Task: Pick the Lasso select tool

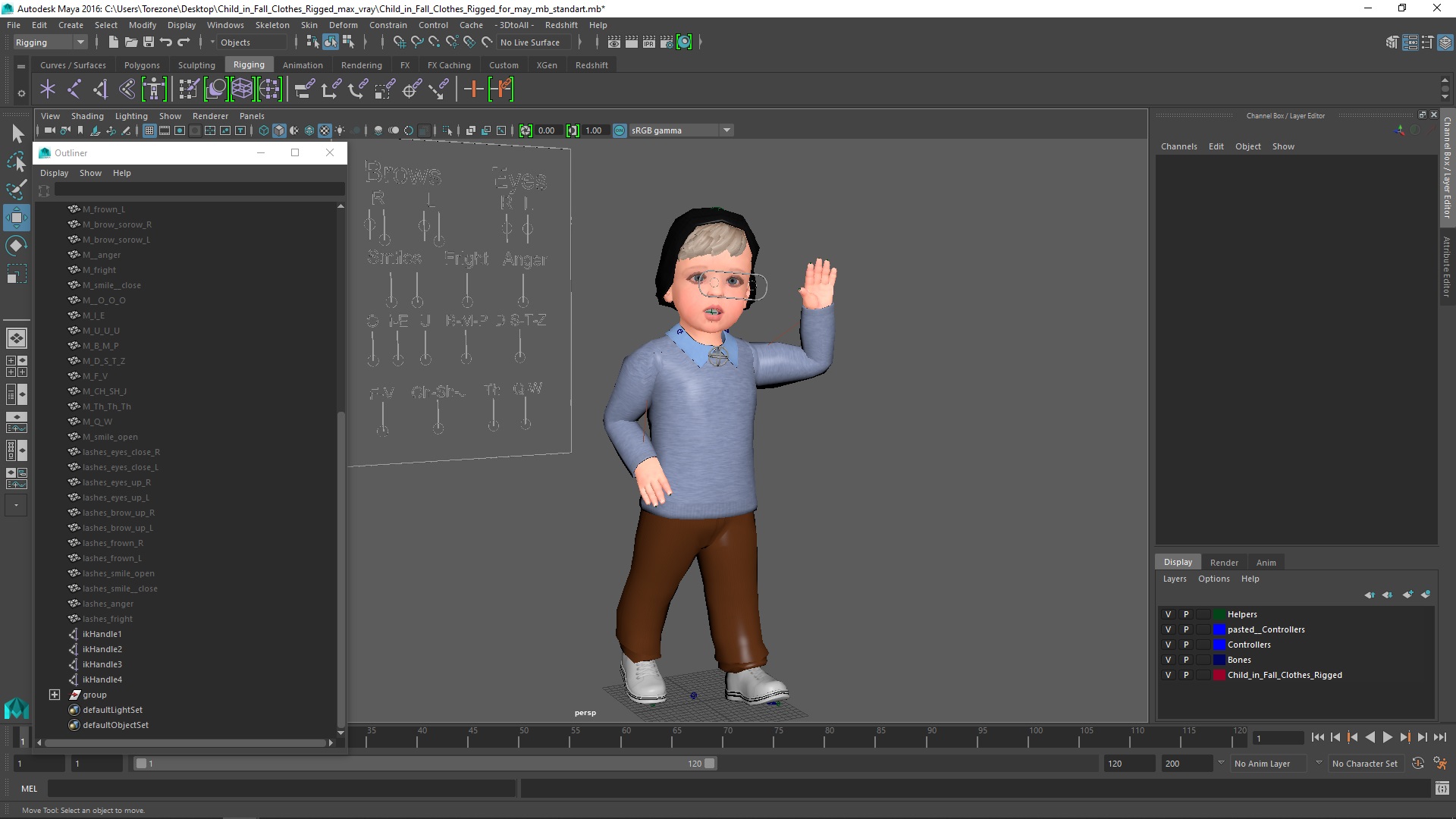Action: (16, 162)
